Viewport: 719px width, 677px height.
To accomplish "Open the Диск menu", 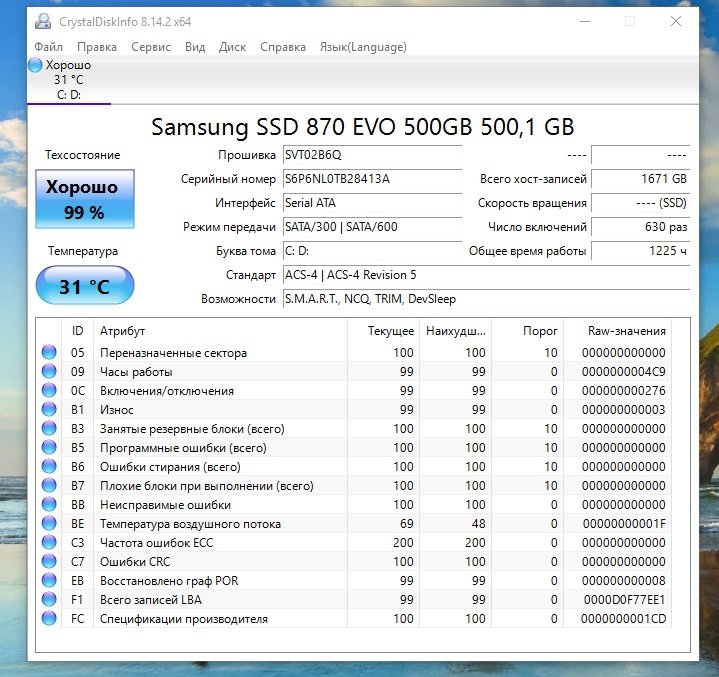I will click(x=232, y=47).
